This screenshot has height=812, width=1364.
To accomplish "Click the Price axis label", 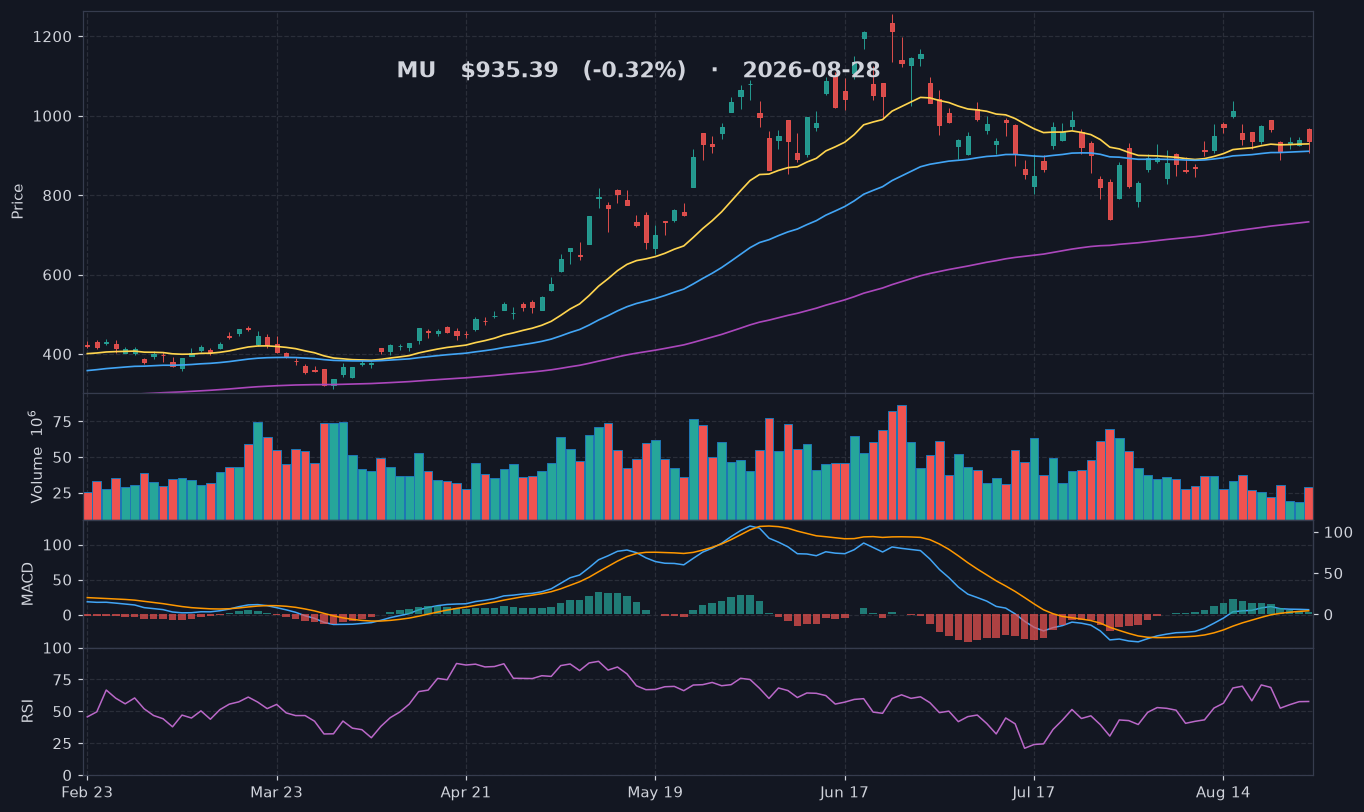I will pyautogui.click(x=18, y=201).
